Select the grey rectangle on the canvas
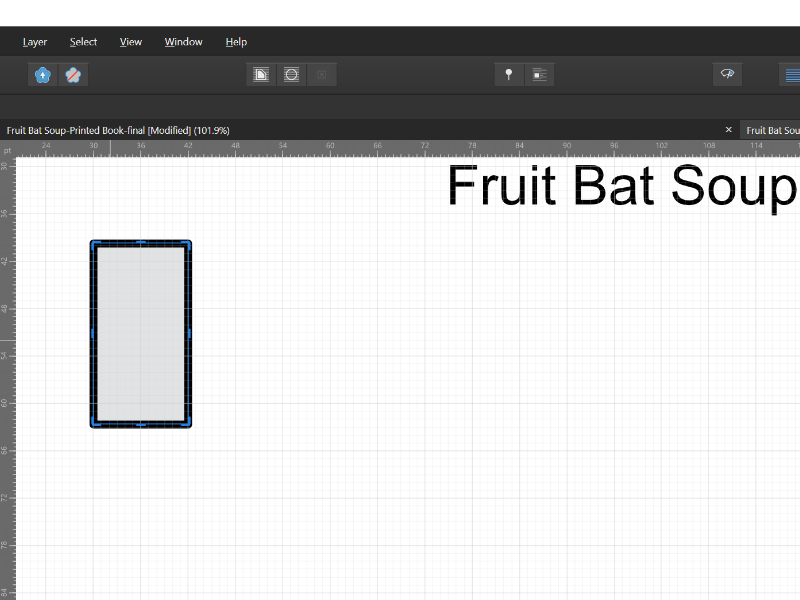Screen dimensions: 800x600 click(141, 334)
